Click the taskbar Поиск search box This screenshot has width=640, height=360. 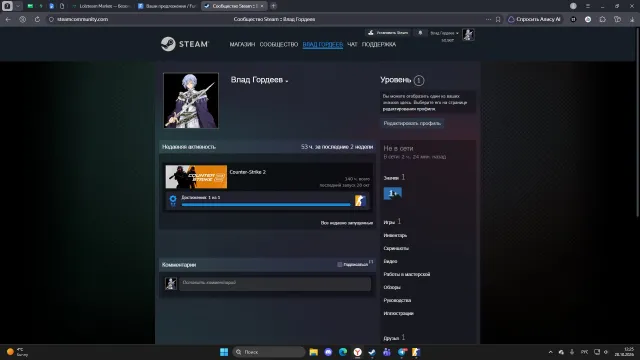(x=269, y=352)
